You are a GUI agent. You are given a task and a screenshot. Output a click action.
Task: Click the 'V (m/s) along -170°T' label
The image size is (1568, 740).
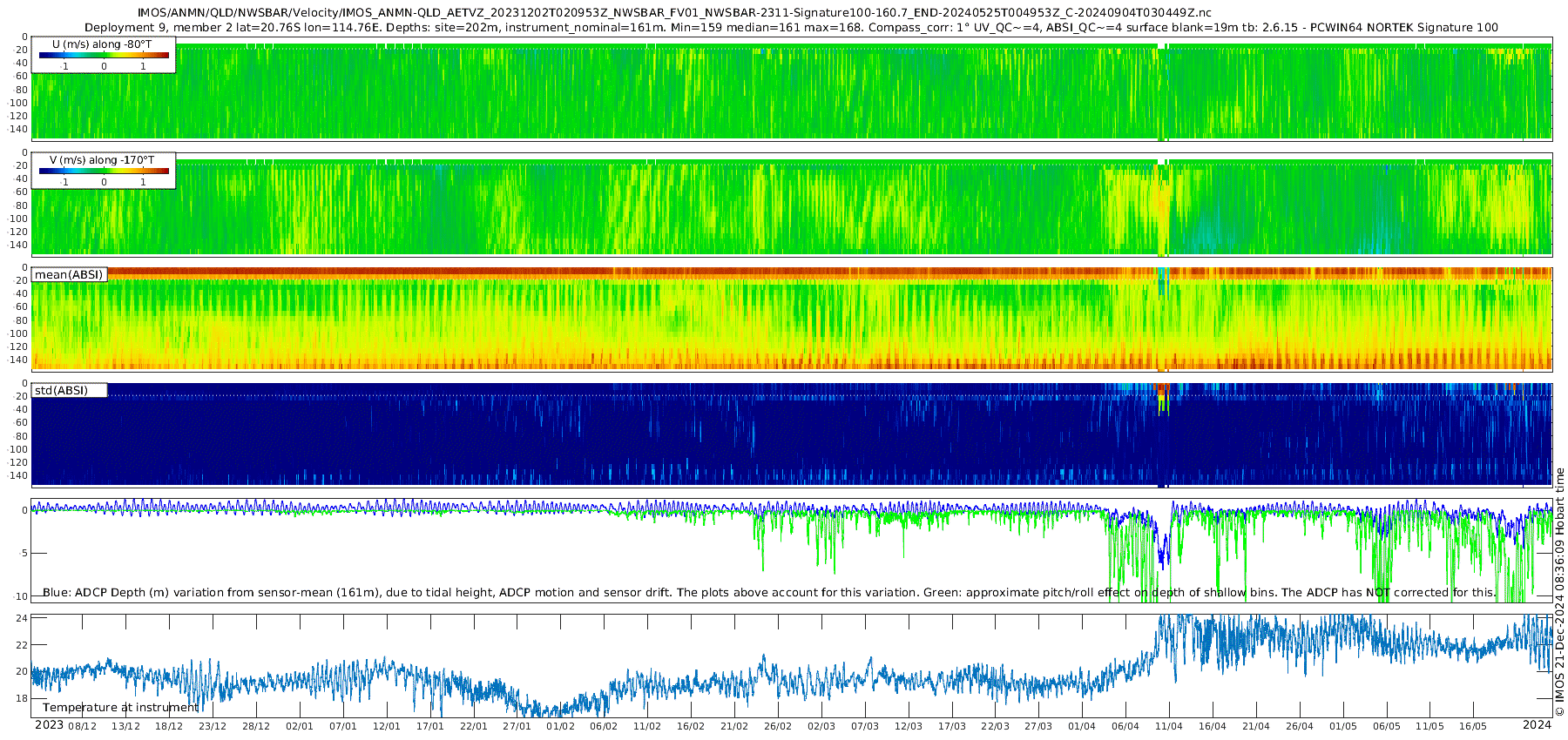[x=102, y=160]
